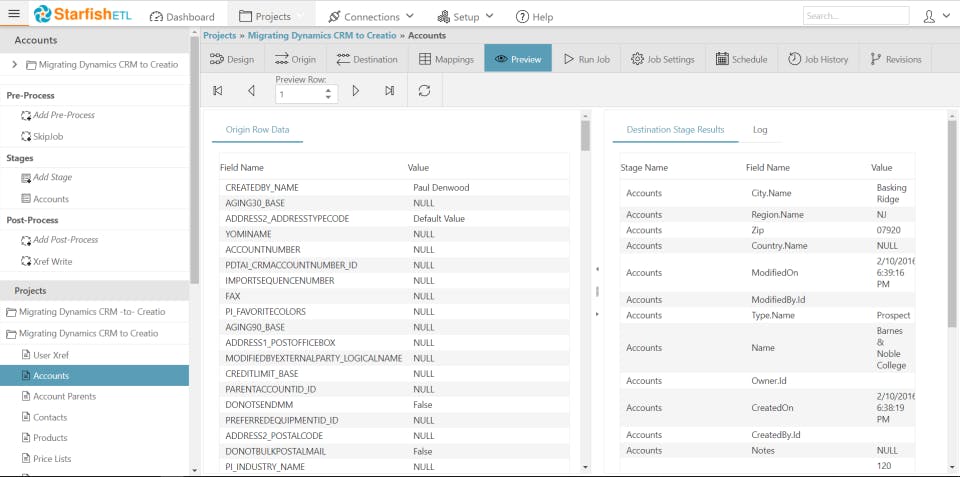
Task: Select the Preview tab
Action: pos(518,59)
